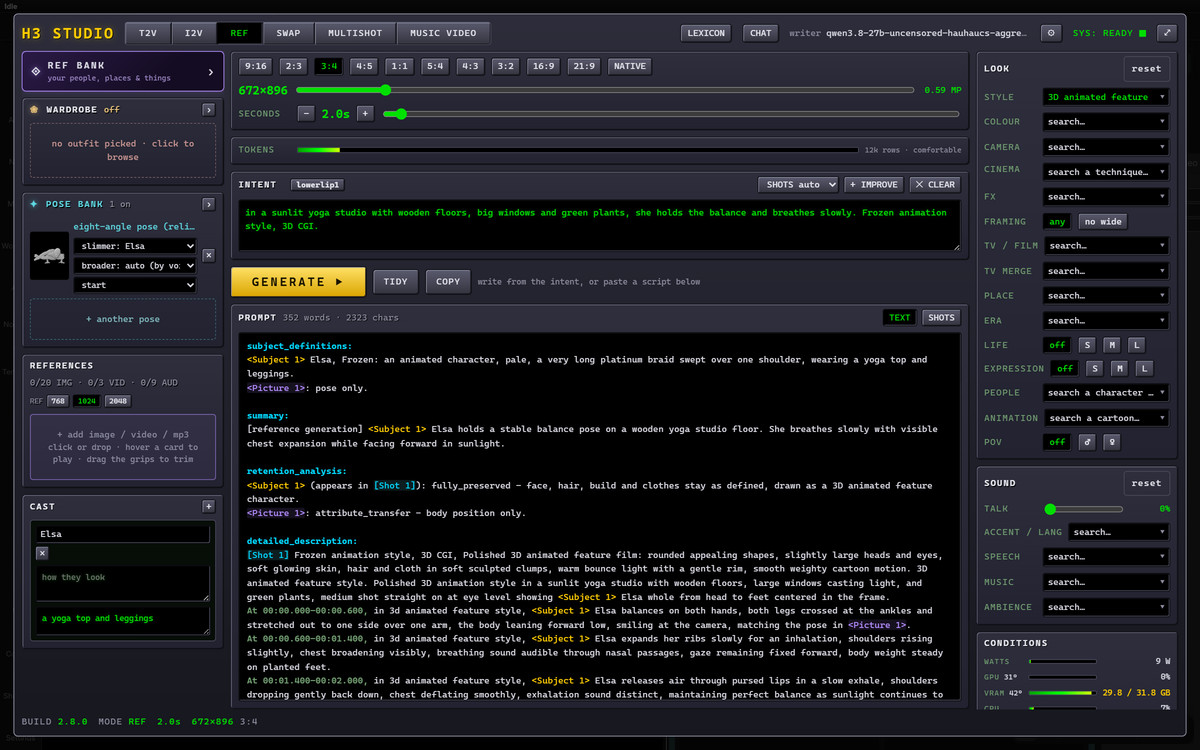The width and height of the screenshot is (1200, 750).
Task: Open the 'slimmer: Elsa' pose dropdown
Action: [135, 246]
